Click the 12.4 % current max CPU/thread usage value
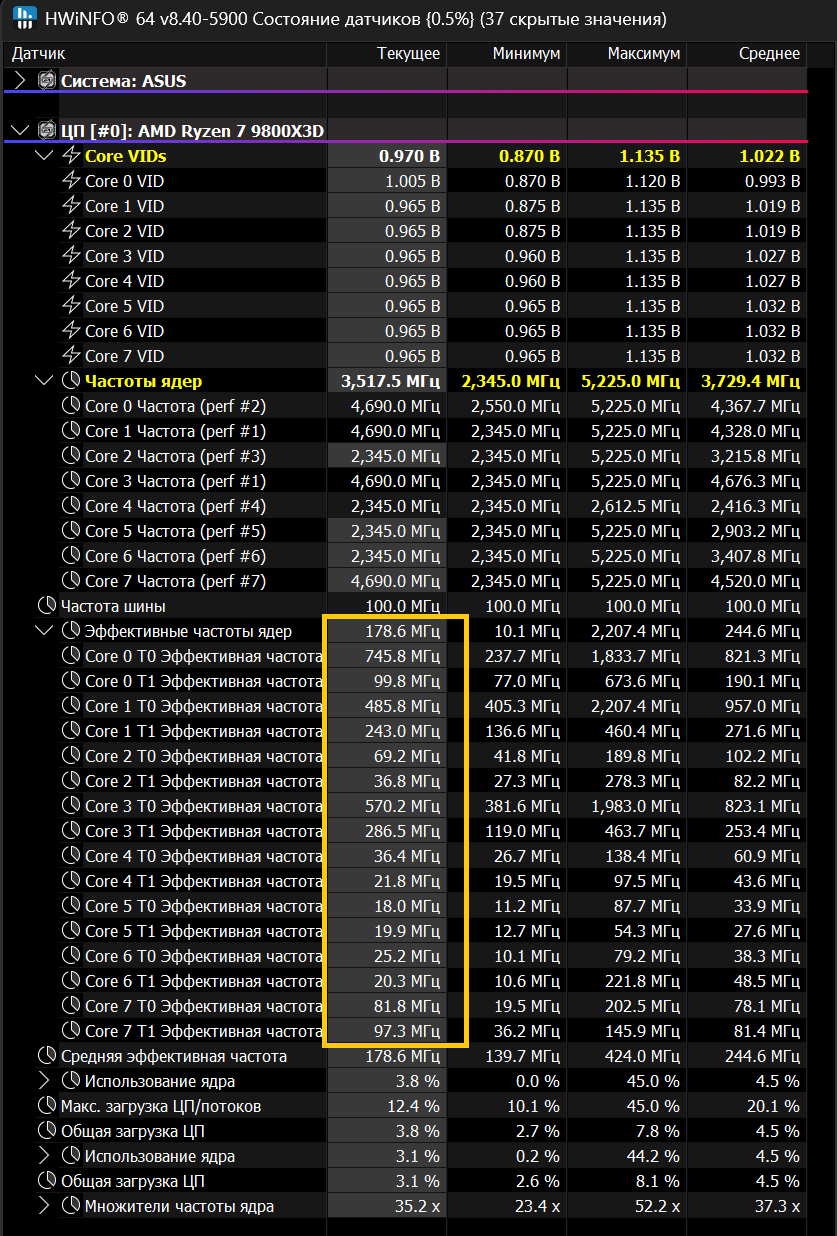The image size is (837, 1236). click(414, 1105)
